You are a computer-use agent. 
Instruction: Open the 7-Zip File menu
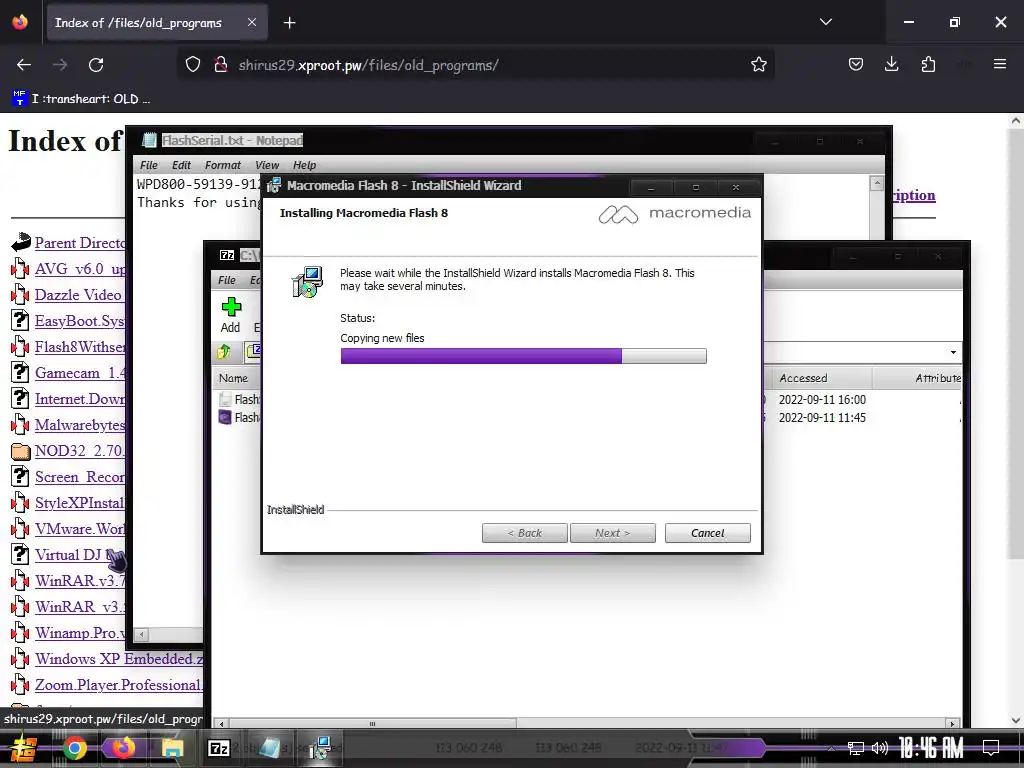pyautogui.click(x=227, y=280)
